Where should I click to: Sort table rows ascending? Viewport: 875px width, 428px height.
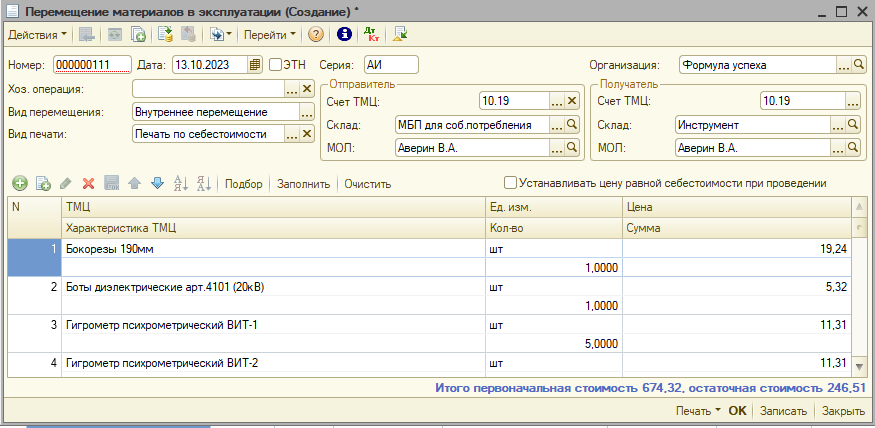pyautogui.click(x=181, y=184)
